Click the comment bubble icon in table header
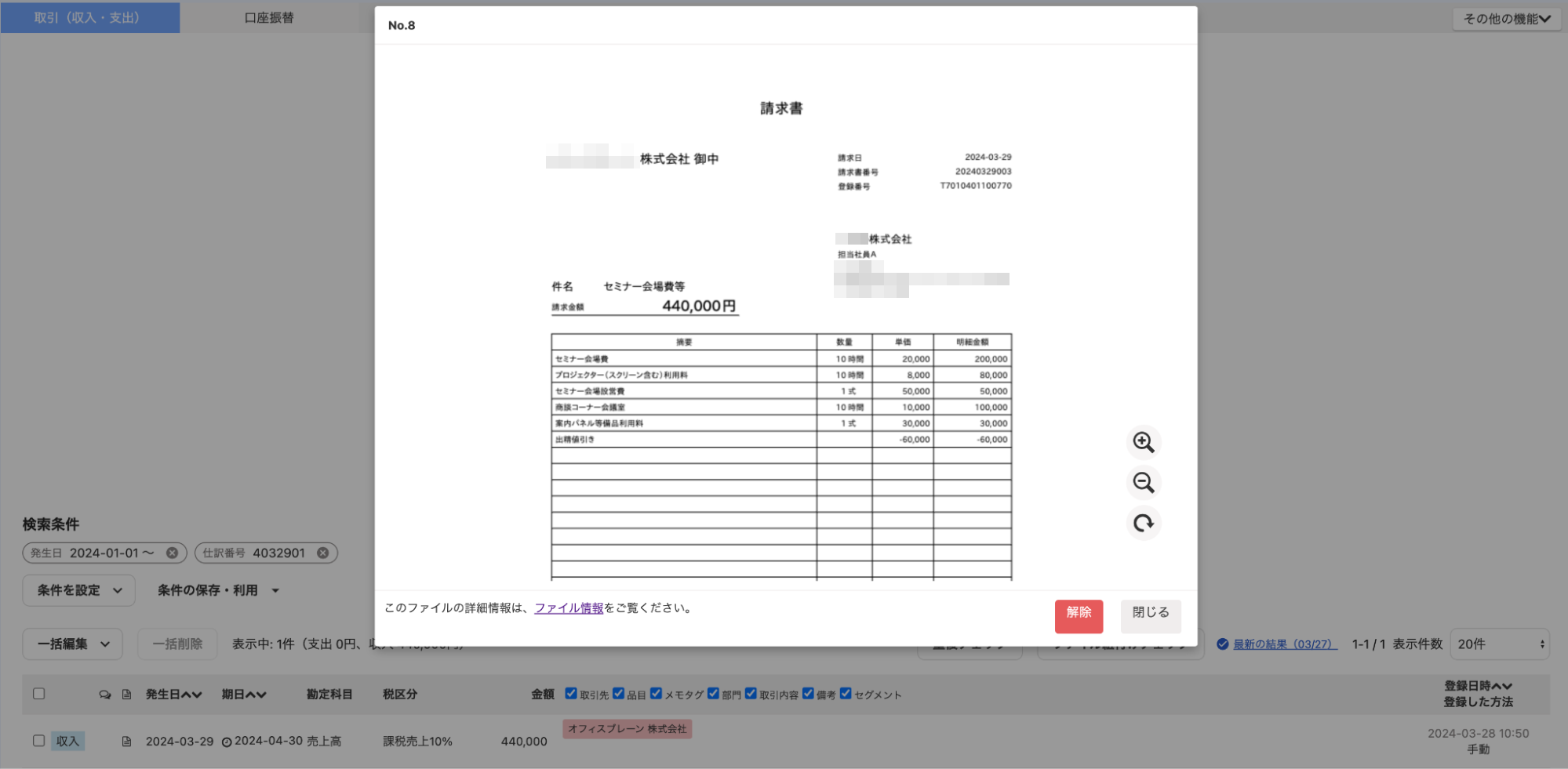The height and width of the screenshot is (769, 1568). tap(104, 695)
